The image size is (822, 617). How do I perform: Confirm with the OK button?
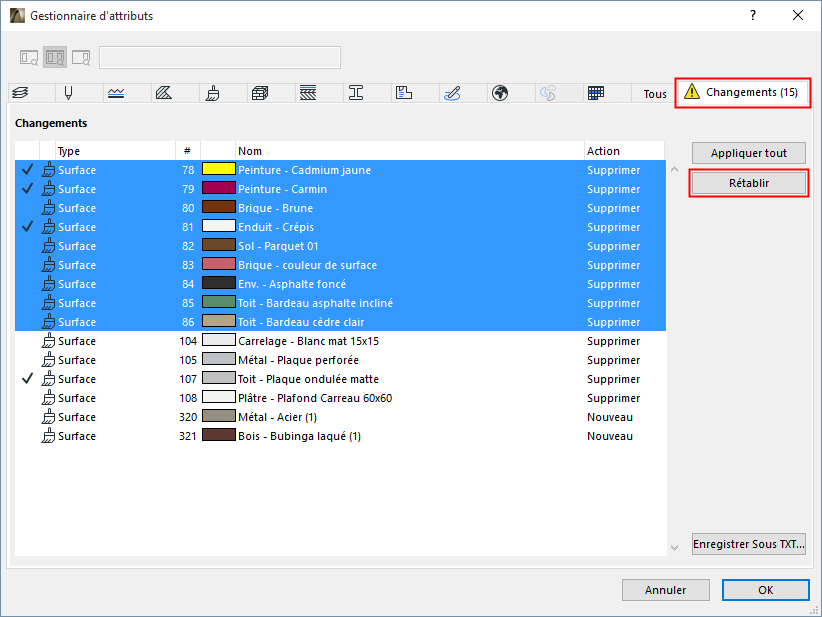(765, 590)
